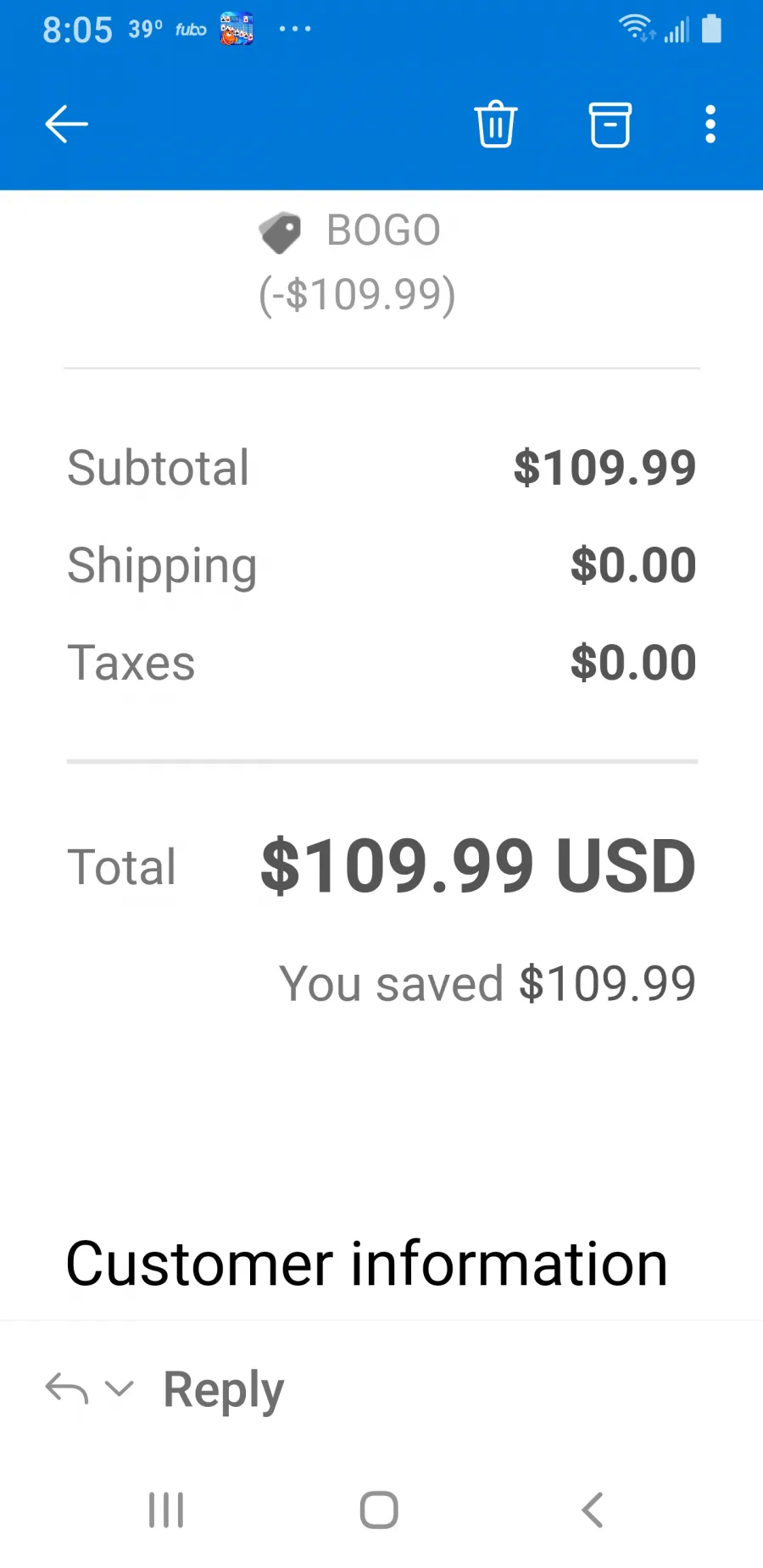
Task: Tap the fubo notification icon in status bar
Action: click(x=191, y=30)
